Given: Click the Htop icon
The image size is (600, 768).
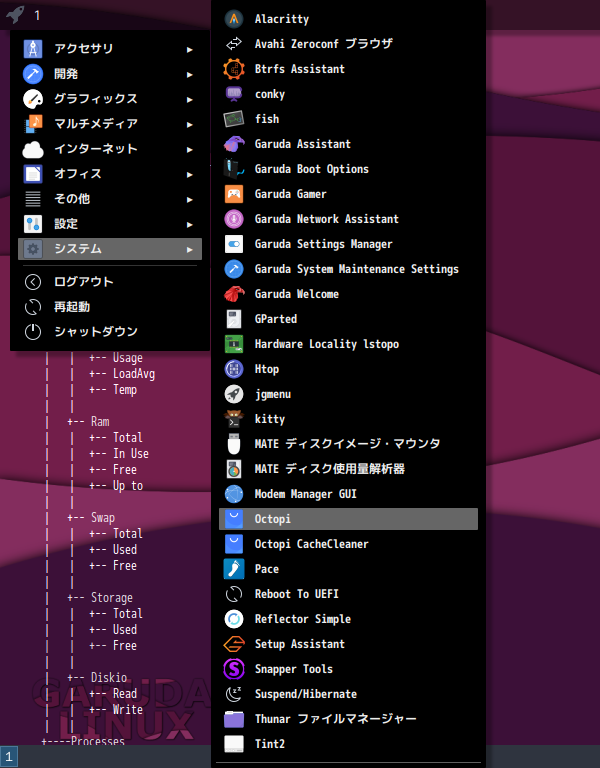Looking at the screenshot, I should (x=234, y=369).
